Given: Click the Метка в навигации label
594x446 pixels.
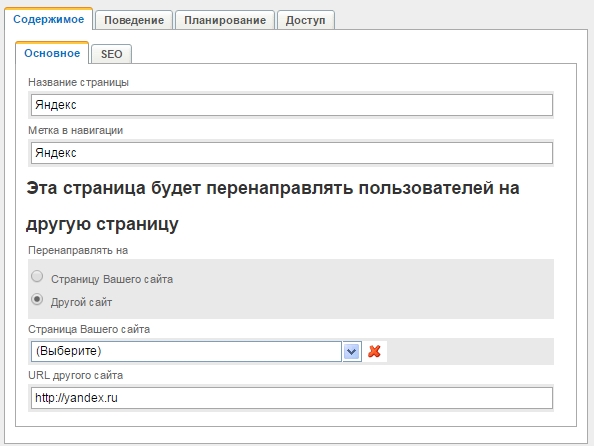Looking at the screenshot, I should 76,130.
